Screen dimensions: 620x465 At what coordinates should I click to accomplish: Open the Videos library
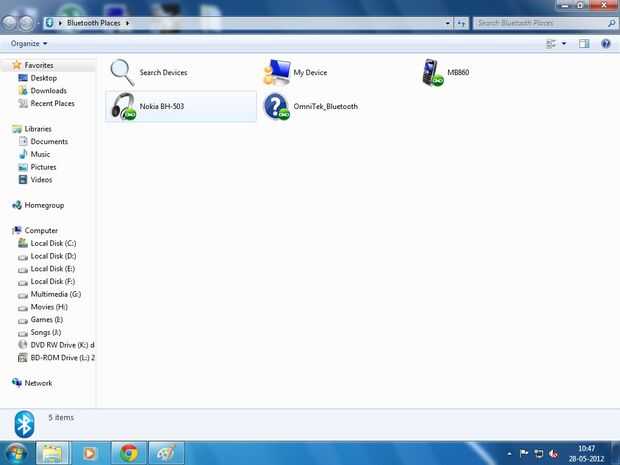tap(41, 180)
